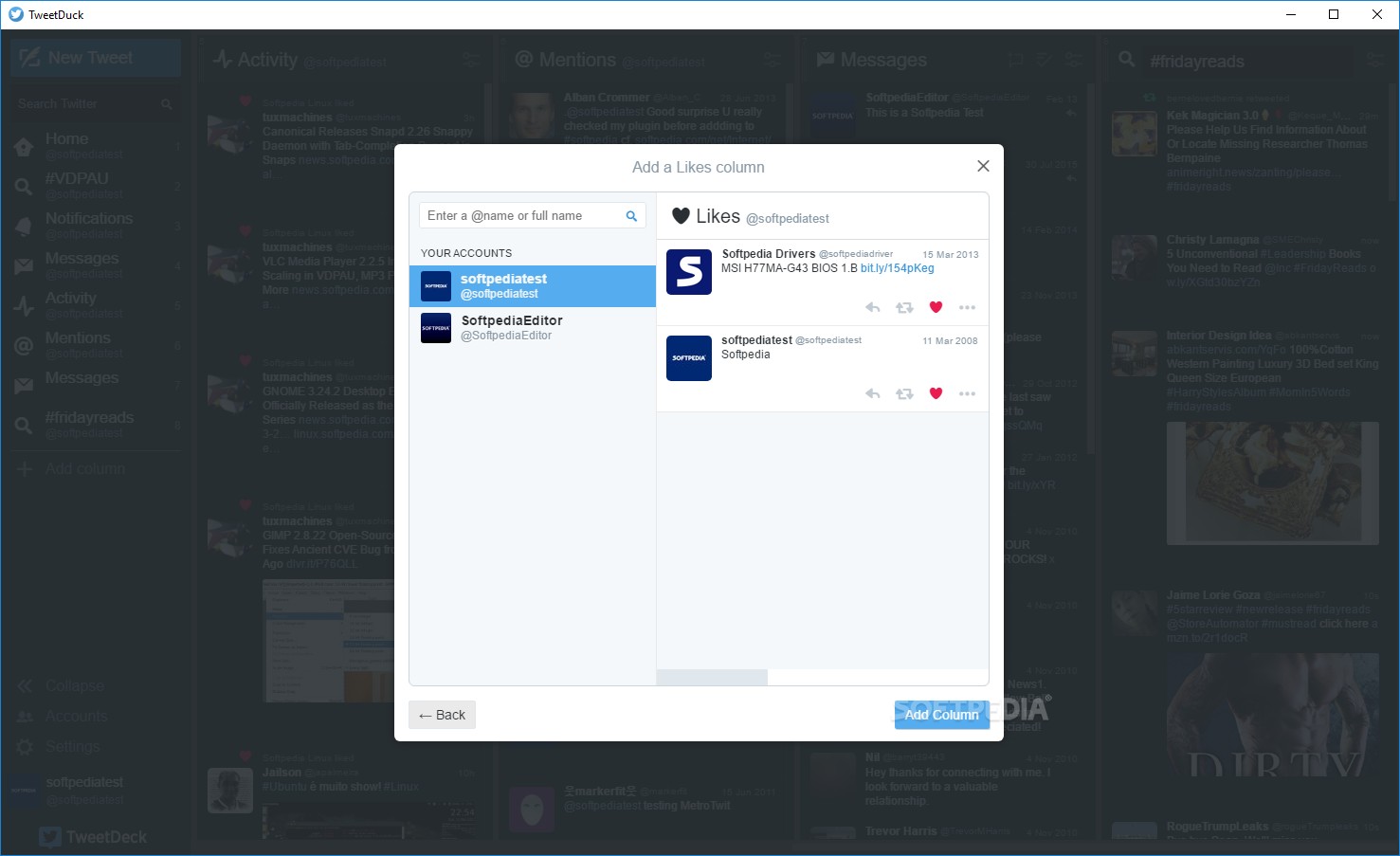Reply to the 11 Mar 2008 tweet

(873, 393)
